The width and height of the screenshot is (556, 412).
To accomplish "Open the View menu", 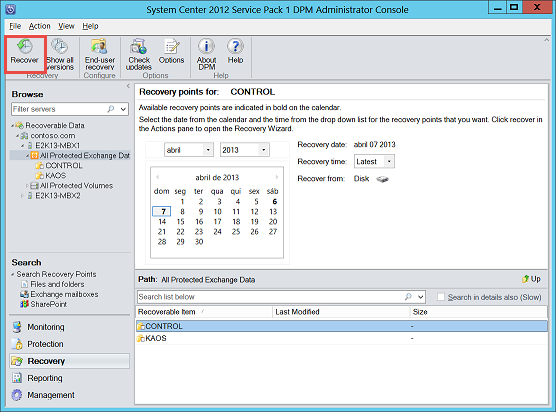I will (66, 26).
